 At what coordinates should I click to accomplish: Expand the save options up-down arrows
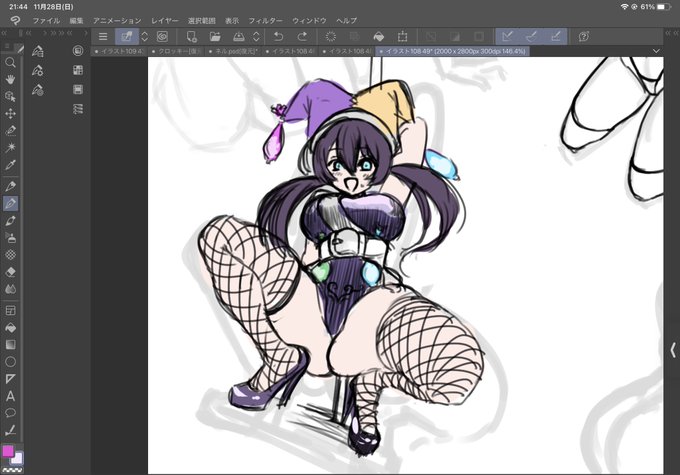coord(256,36)
